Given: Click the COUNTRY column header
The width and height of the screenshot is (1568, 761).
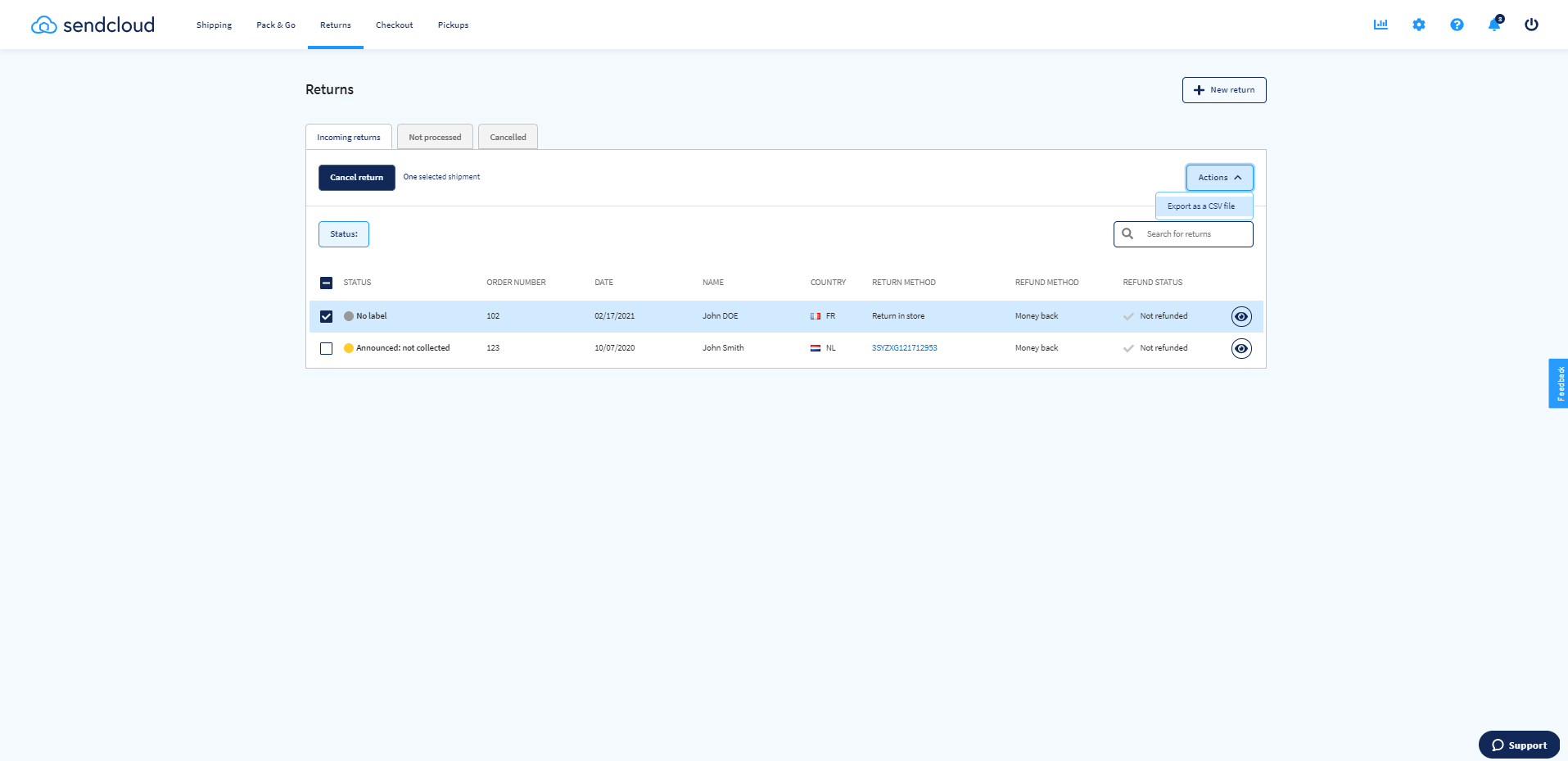Looking at the screenshot, I should point(828,283).
